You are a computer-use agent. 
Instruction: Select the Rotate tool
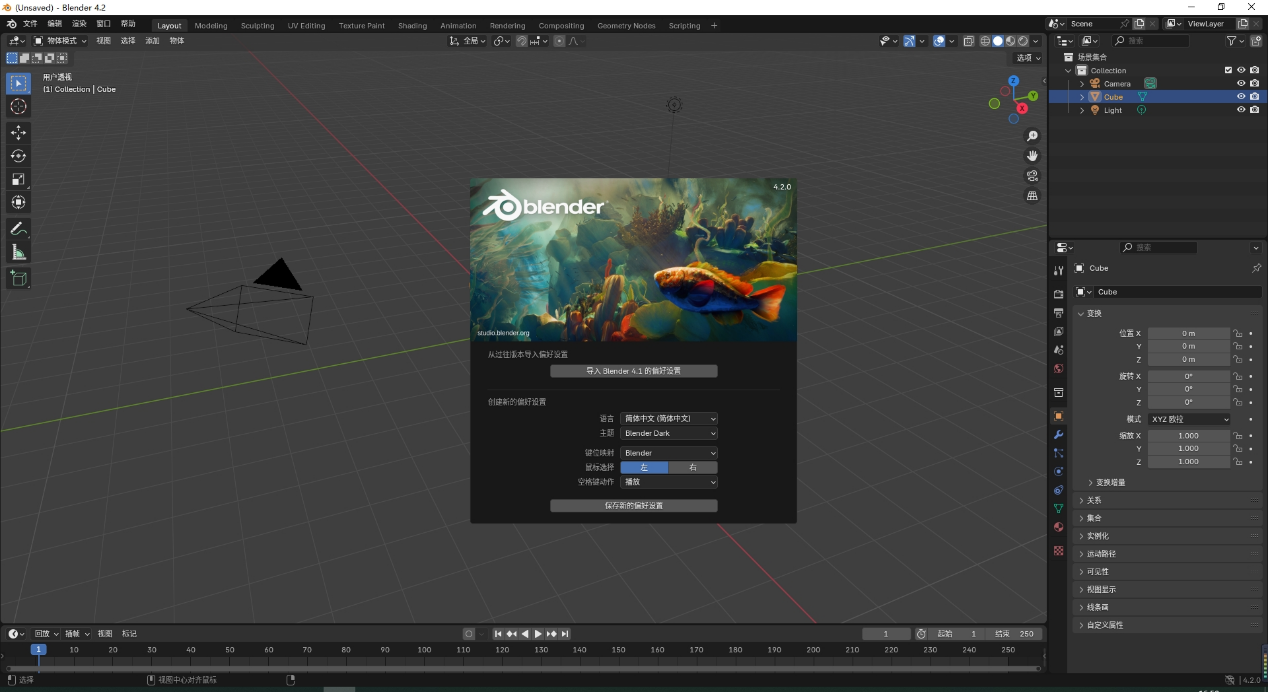18,156
